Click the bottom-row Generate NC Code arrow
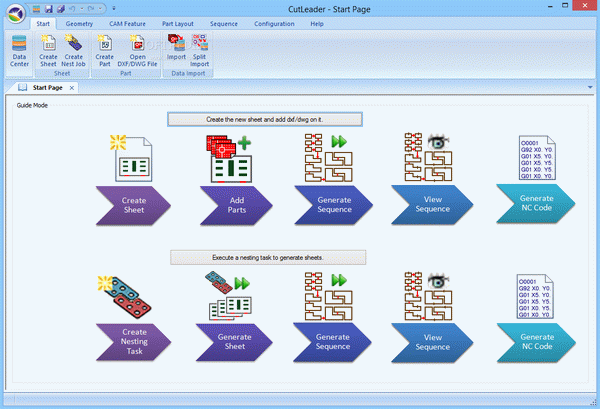This screenshot has width=600, height=409. (536, 342)
